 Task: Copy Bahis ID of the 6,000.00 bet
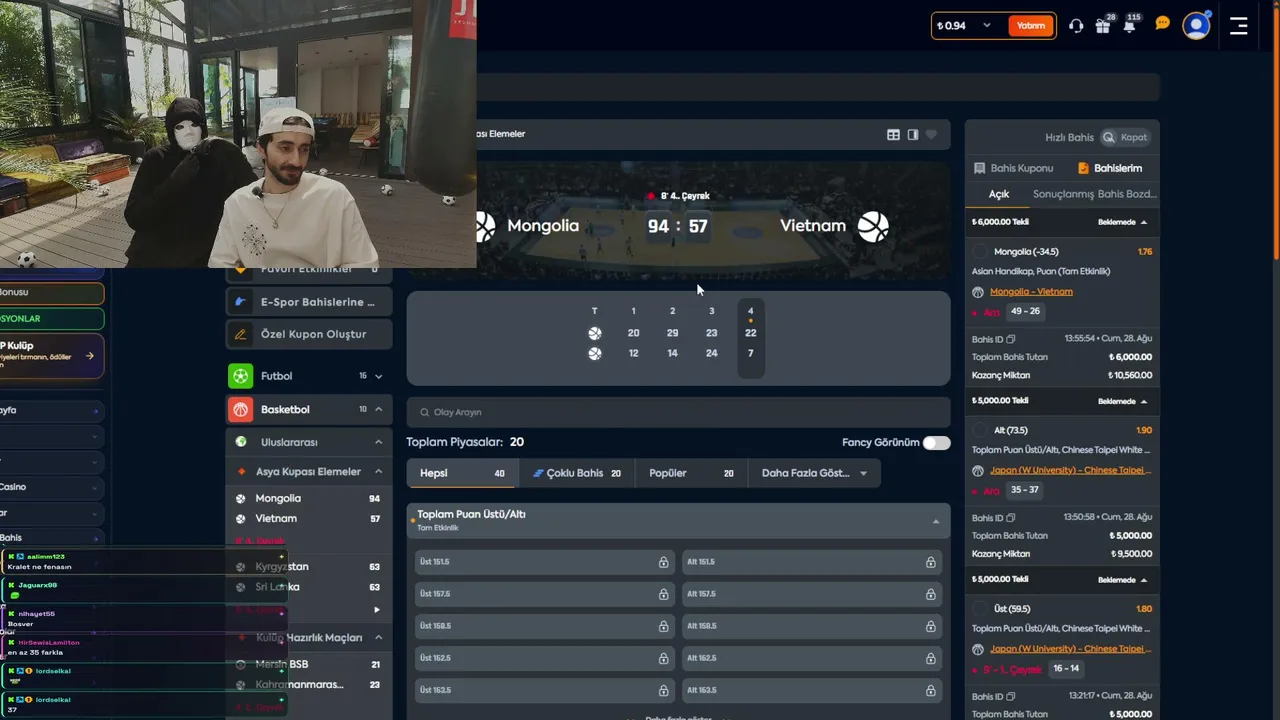pyautogui.click(x=1011, y=339)
